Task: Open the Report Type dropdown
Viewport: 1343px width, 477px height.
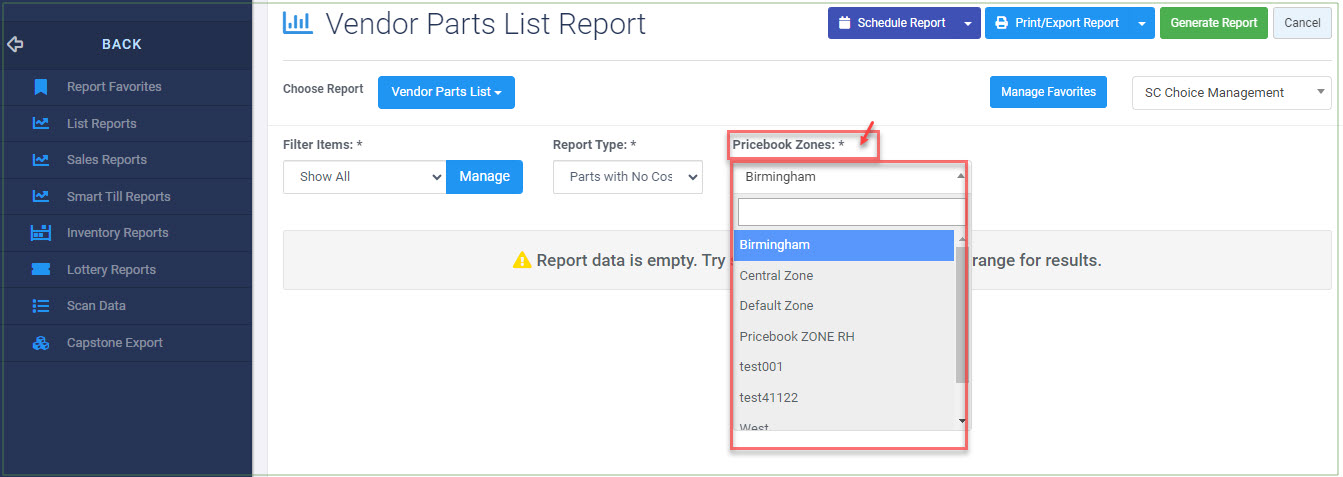Action: point(627,177)
